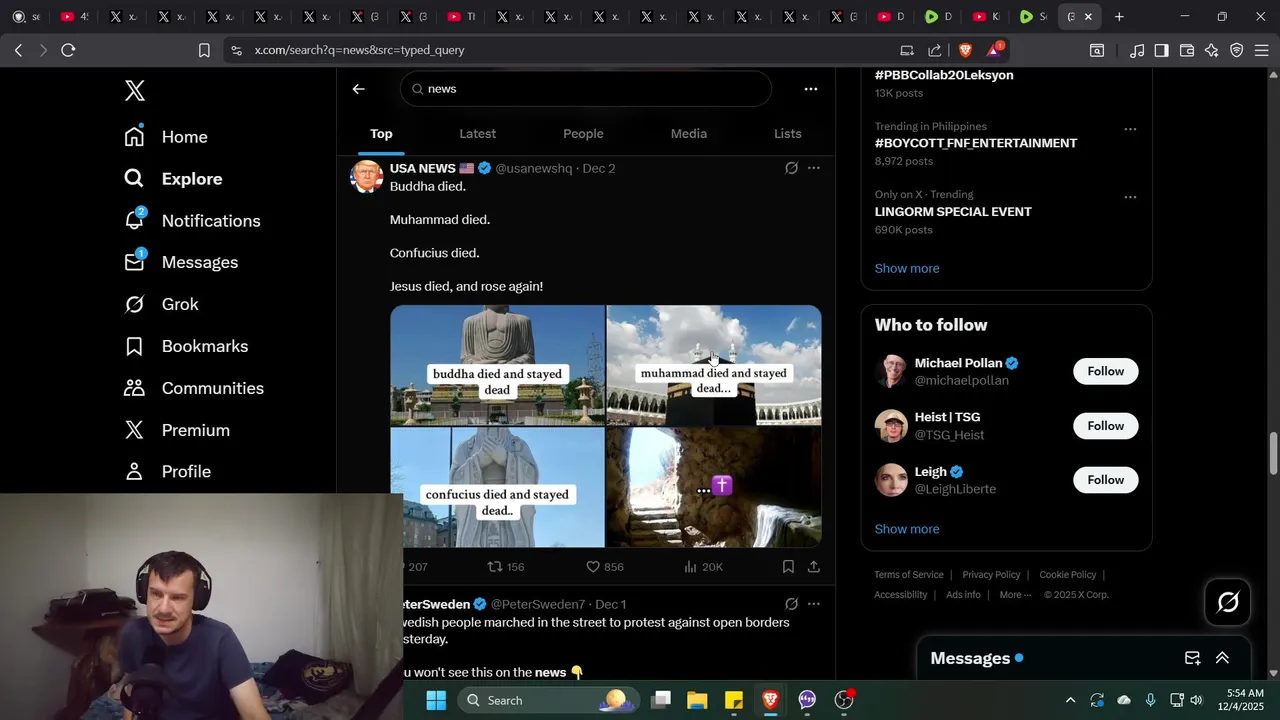View analytics showing 20K views

coord(703,567)
